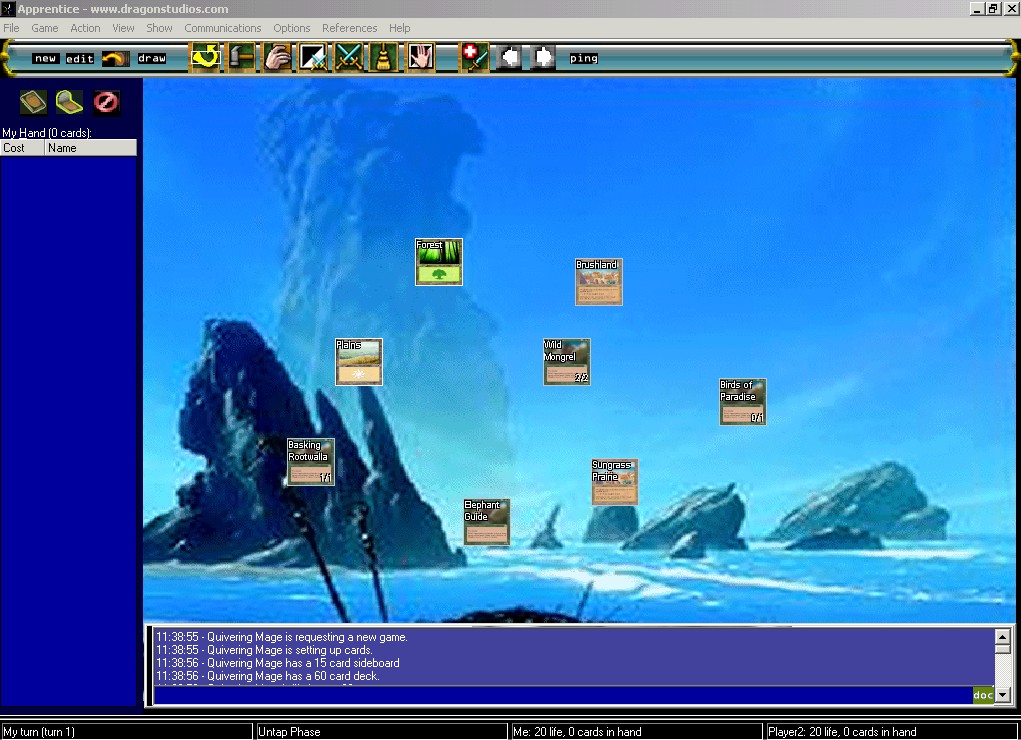Open the Game menu
The height and width of the screenshot is (740, 1021).
[x=44, y=28]
